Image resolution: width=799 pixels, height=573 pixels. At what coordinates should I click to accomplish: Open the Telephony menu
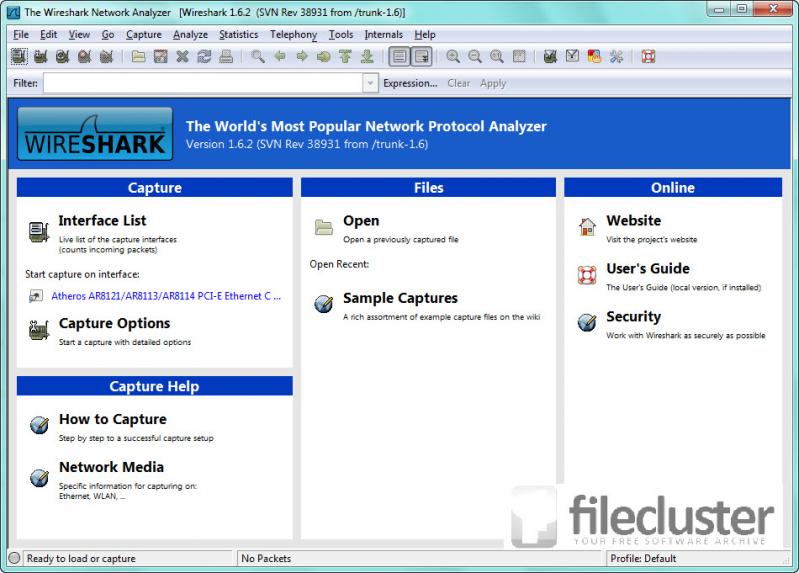pos(294,35)
